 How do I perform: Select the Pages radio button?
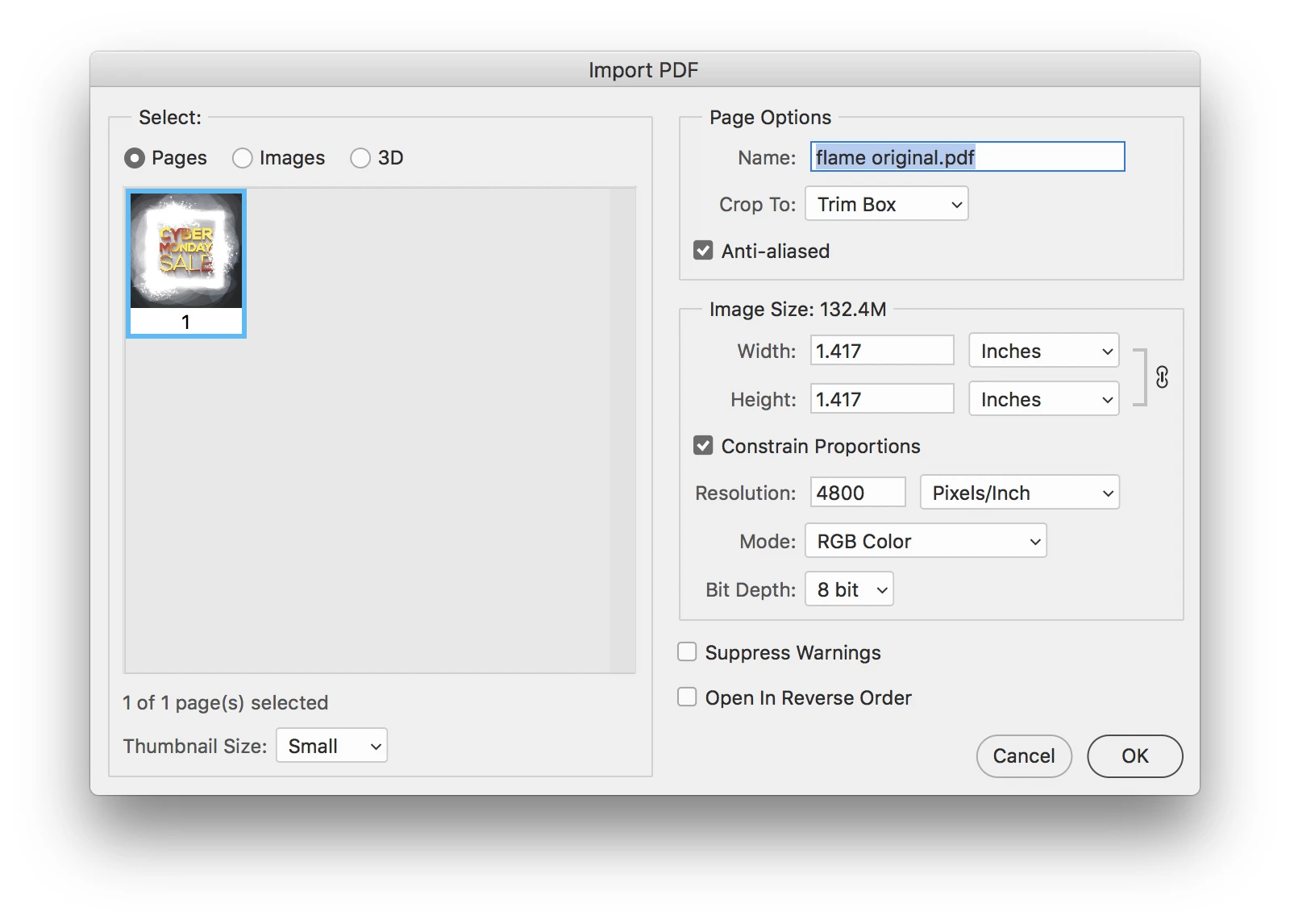pyautogui.click(x=135, y=158)
